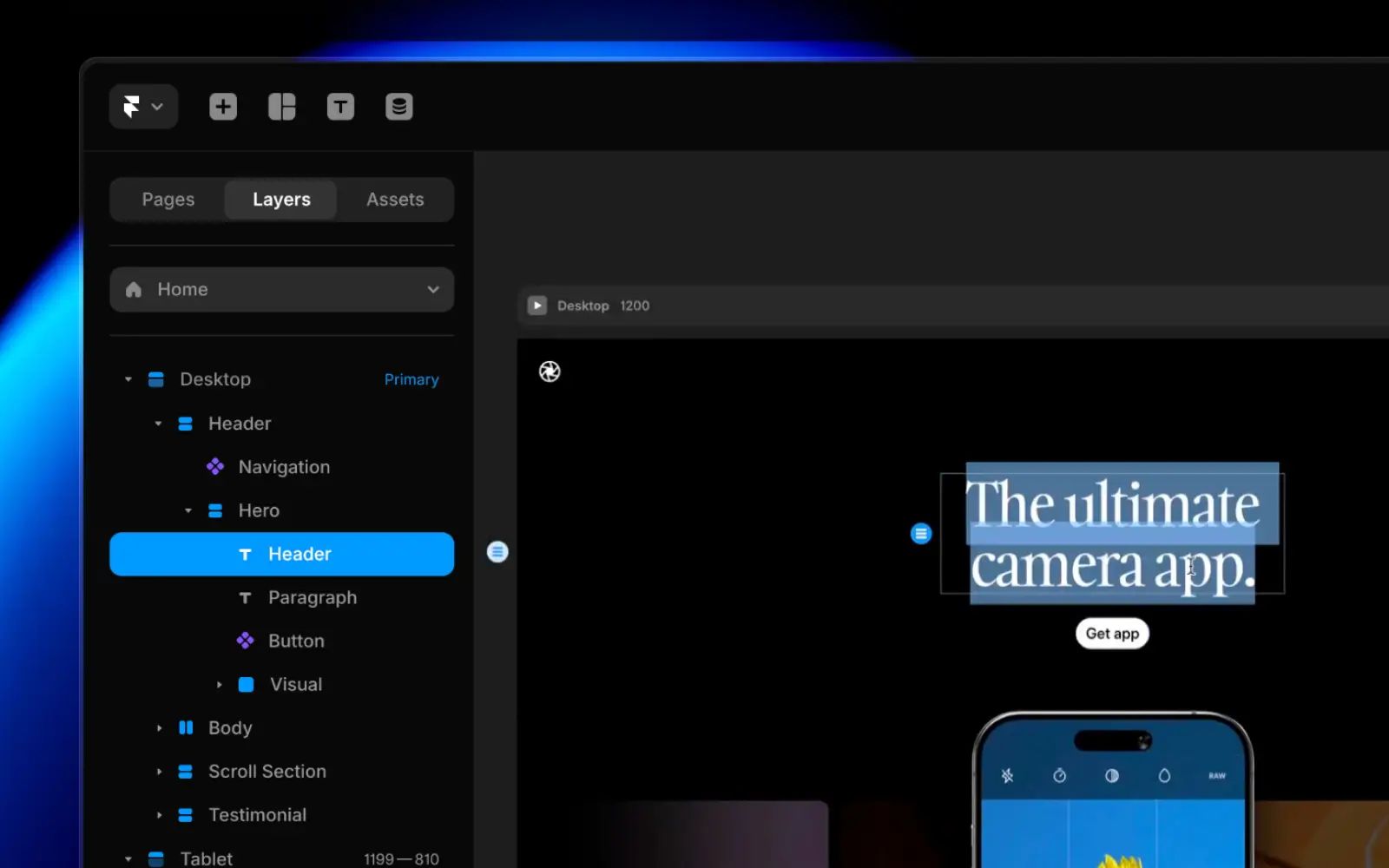The height and width of the screenshot is (868, 1389).
Task: Collapse the Tablet breakpoint layer
Action: tap(128, 858)
